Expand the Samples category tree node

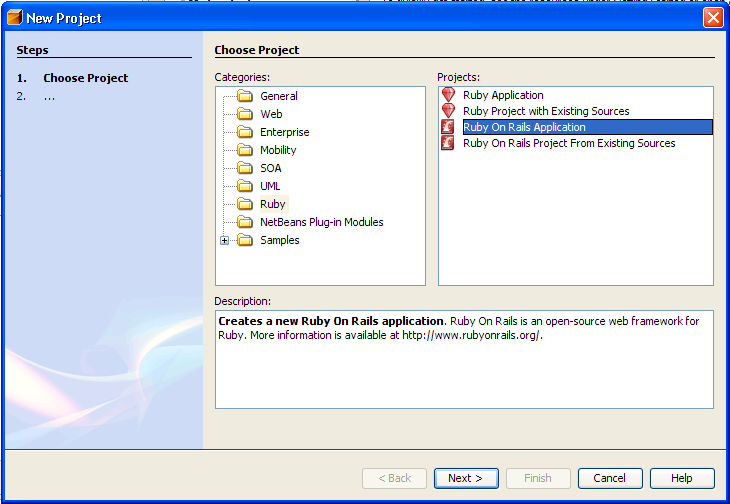[224, 241]
